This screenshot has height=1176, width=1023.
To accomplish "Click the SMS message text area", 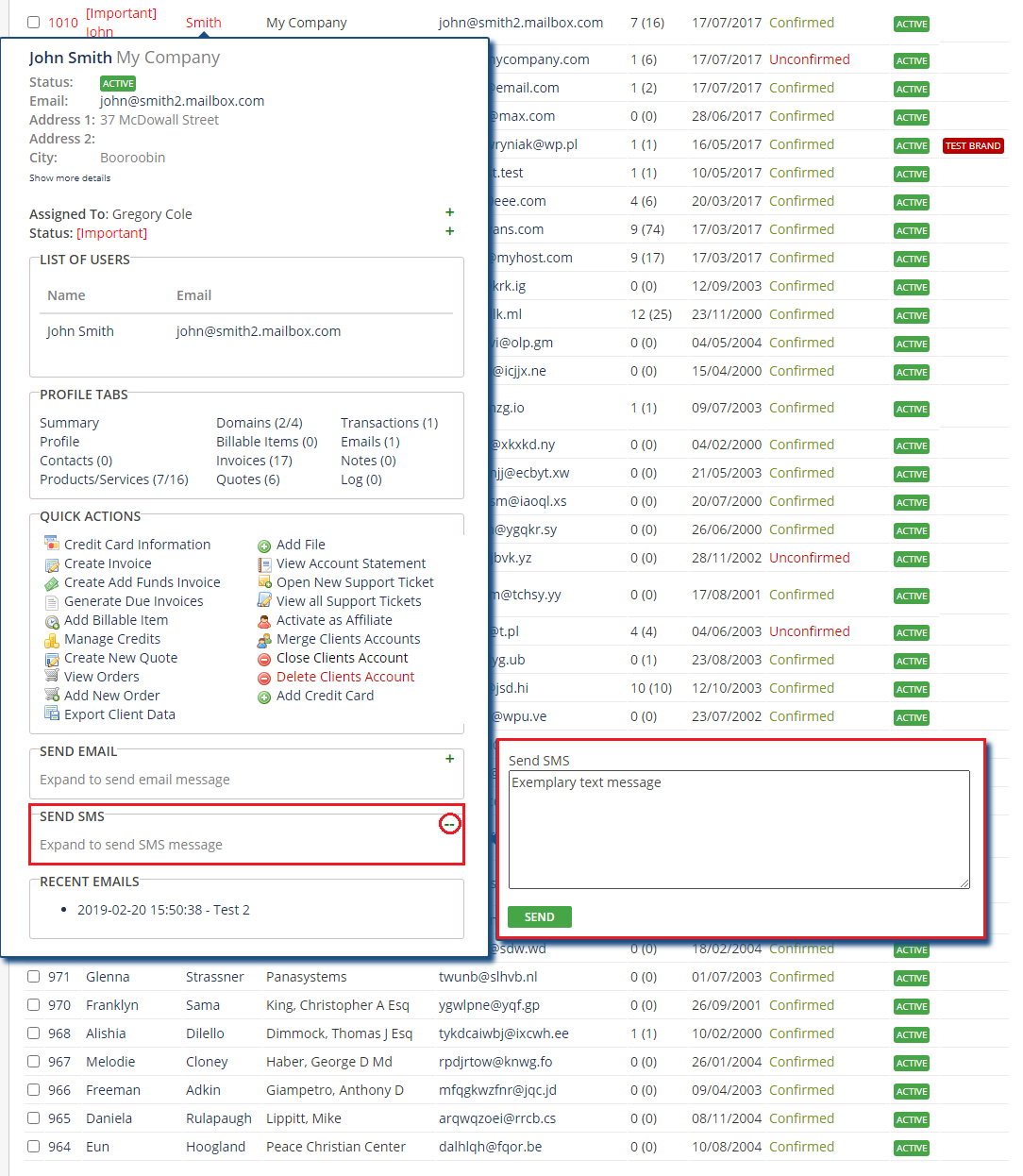I will [x=739, y=830].
